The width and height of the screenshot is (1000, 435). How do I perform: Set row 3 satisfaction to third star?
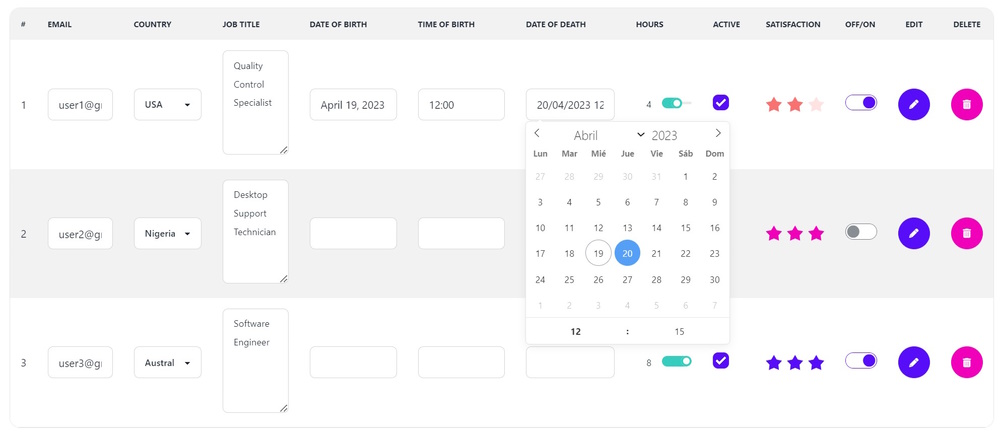pos(816,363)
